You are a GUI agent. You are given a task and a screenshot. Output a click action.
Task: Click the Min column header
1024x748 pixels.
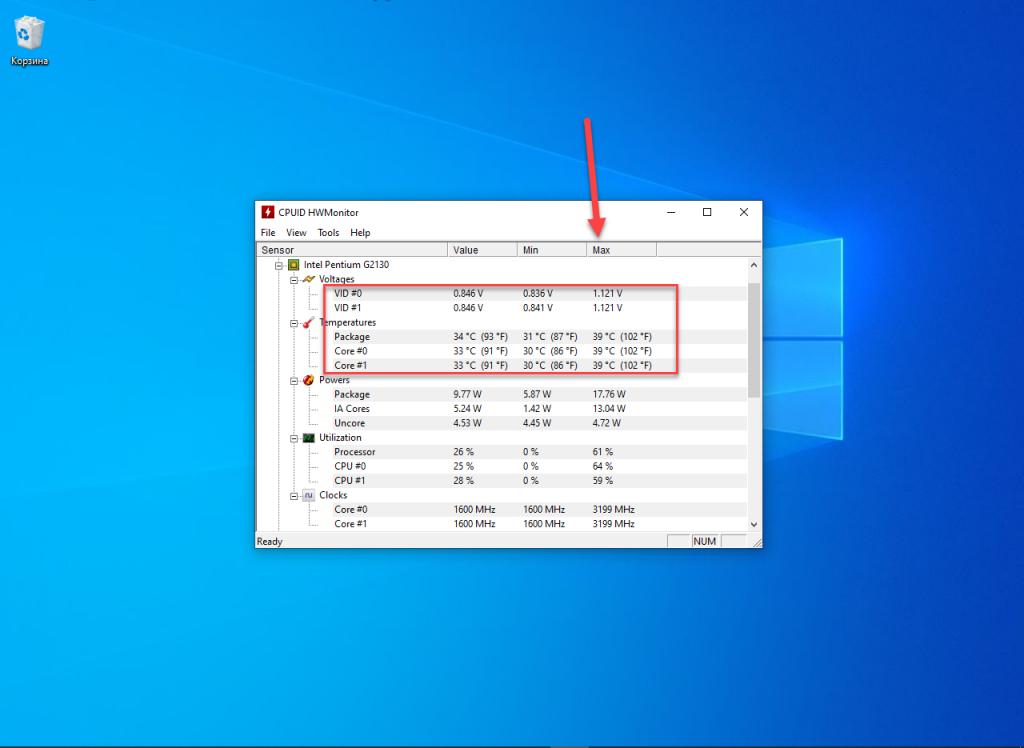pos(552,250)
